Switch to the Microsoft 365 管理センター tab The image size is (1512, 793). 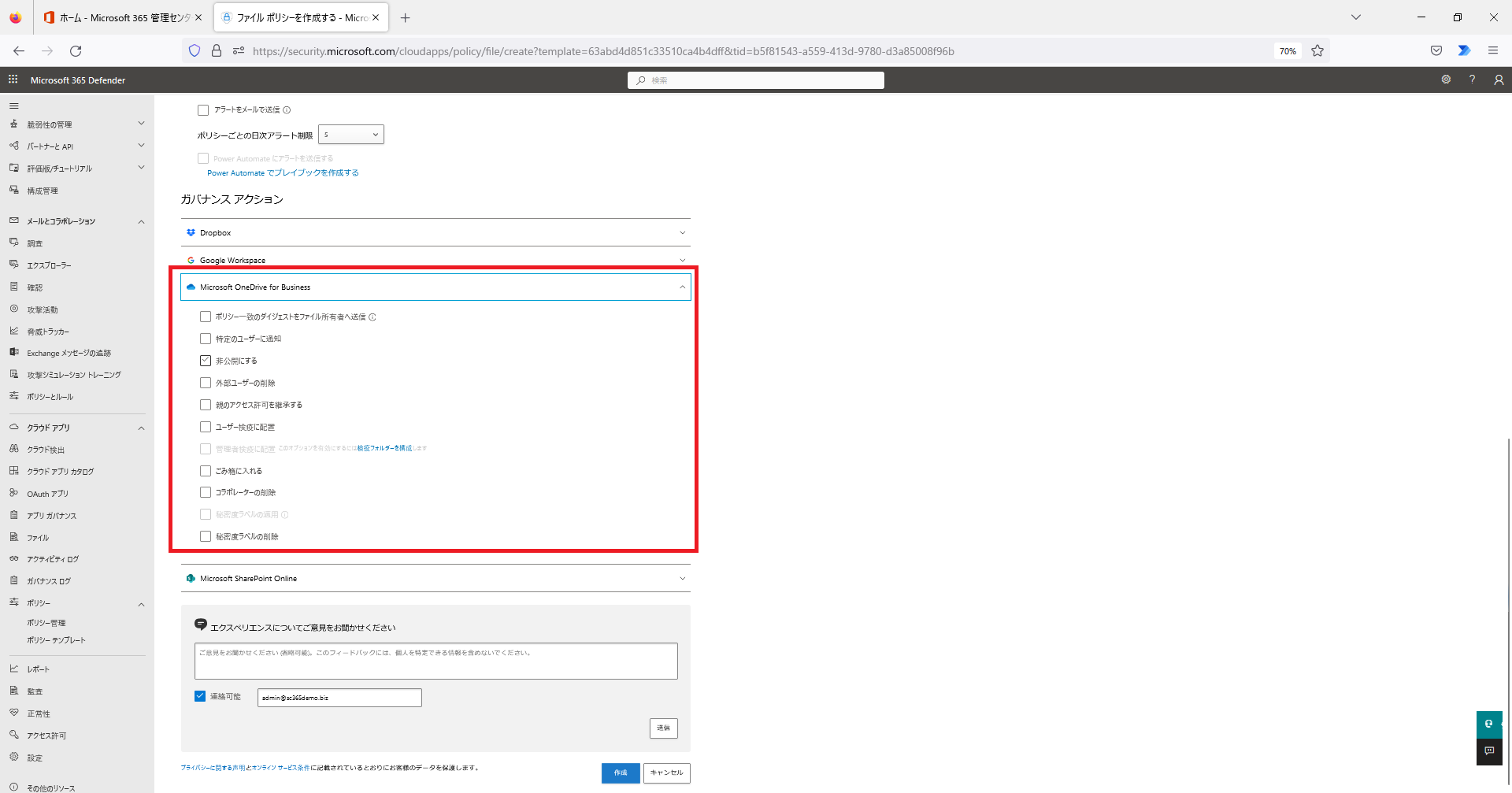[x=124, y=17]
